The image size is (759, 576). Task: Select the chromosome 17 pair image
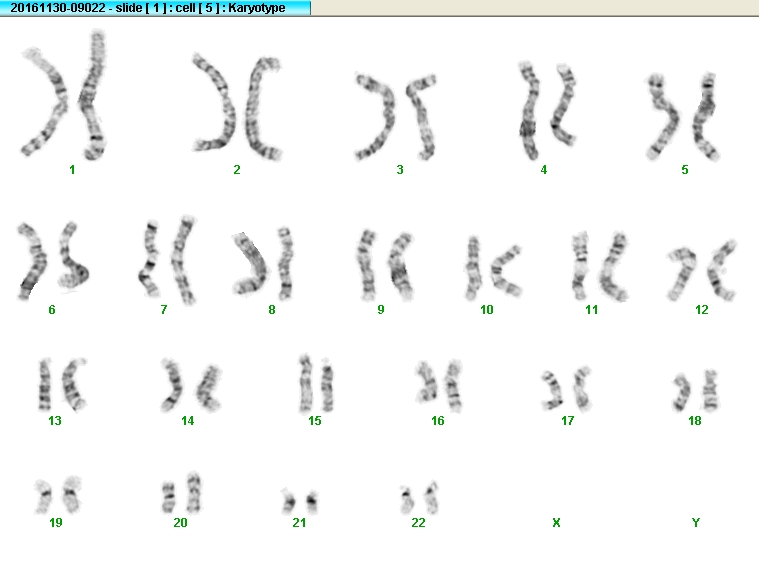tap(567, 389)
